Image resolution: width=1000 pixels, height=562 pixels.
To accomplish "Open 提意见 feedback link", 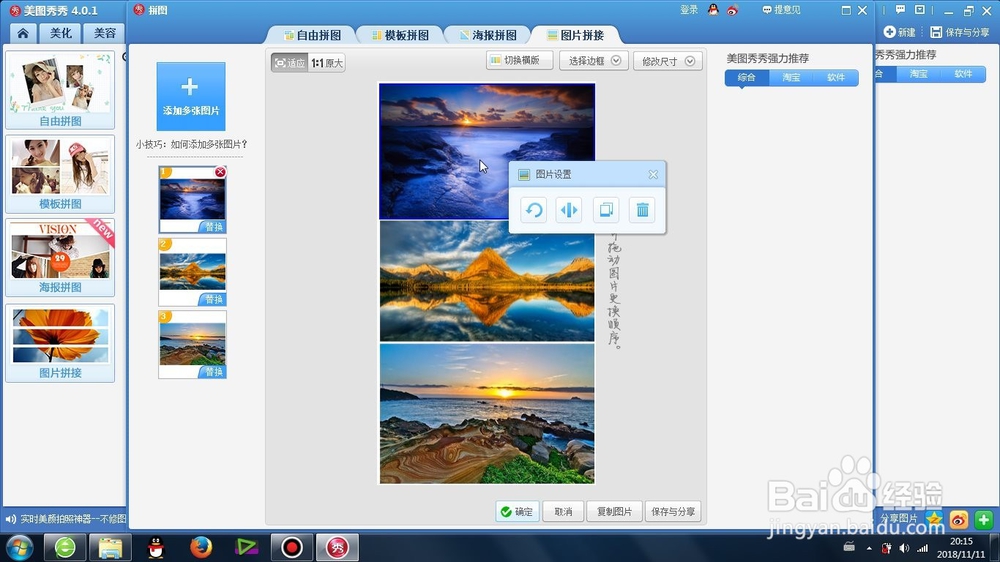I will pyautogui.click(x=781, y=10).
